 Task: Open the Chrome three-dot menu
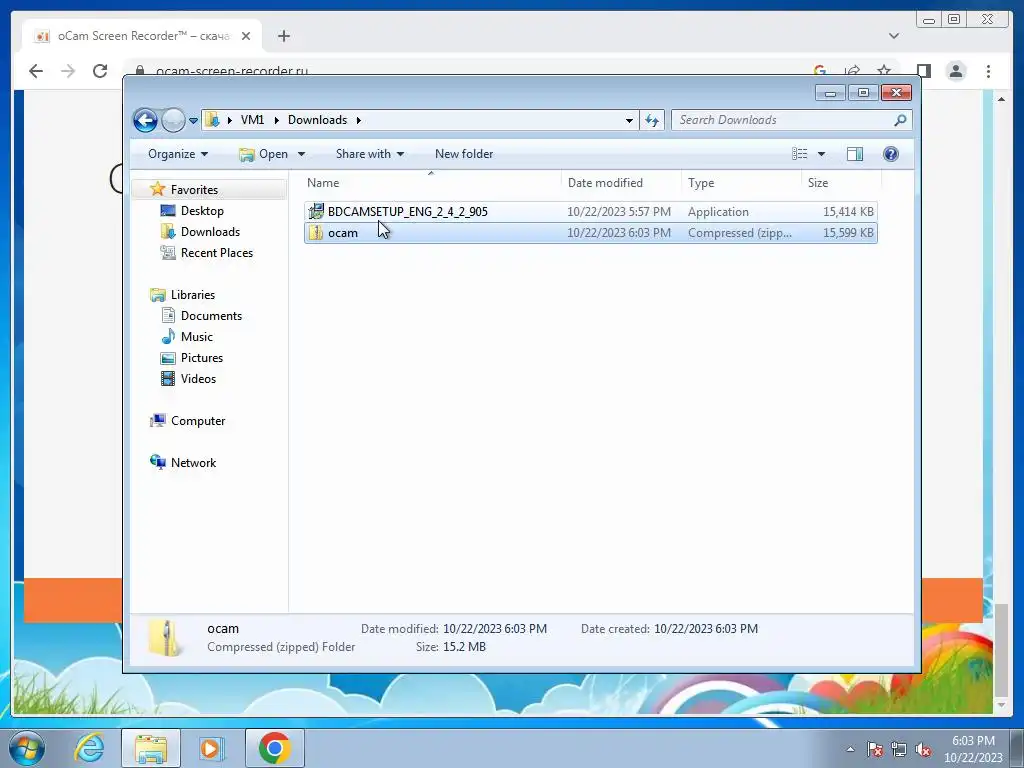[989, 71]
